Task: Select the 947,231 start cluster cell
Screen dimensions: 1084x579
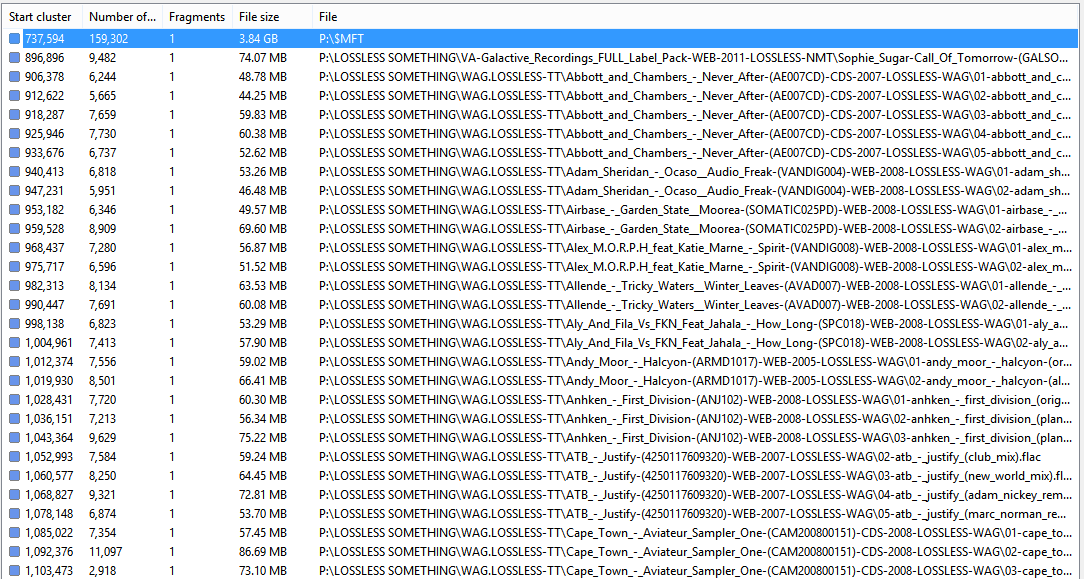Action: coord(44,189)
